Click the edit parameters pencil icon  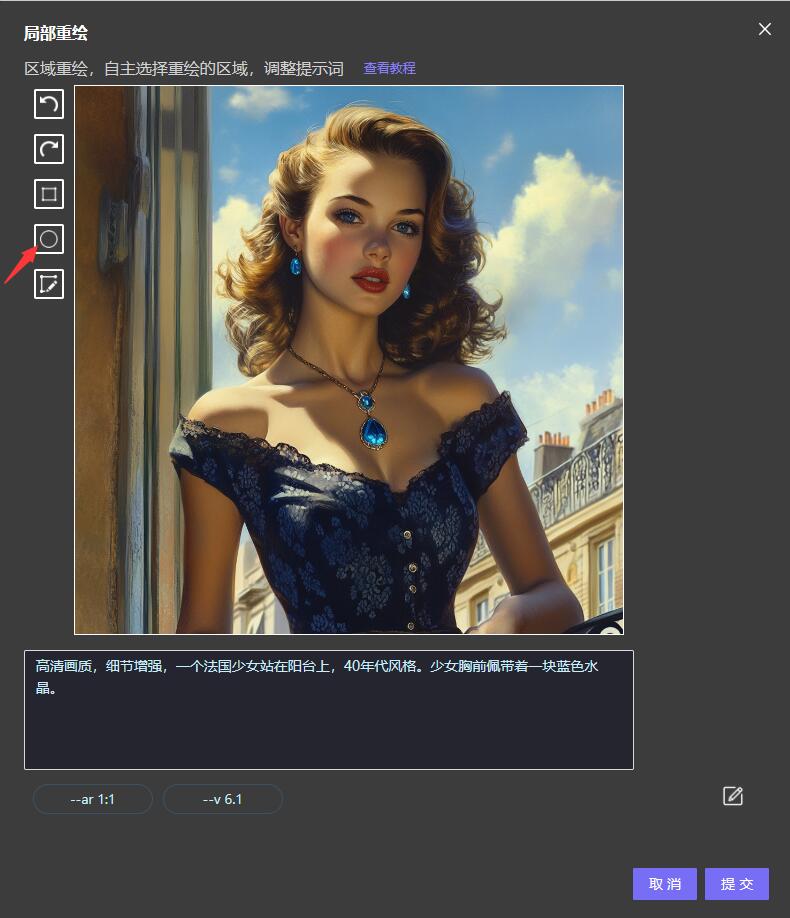(733, 796)
